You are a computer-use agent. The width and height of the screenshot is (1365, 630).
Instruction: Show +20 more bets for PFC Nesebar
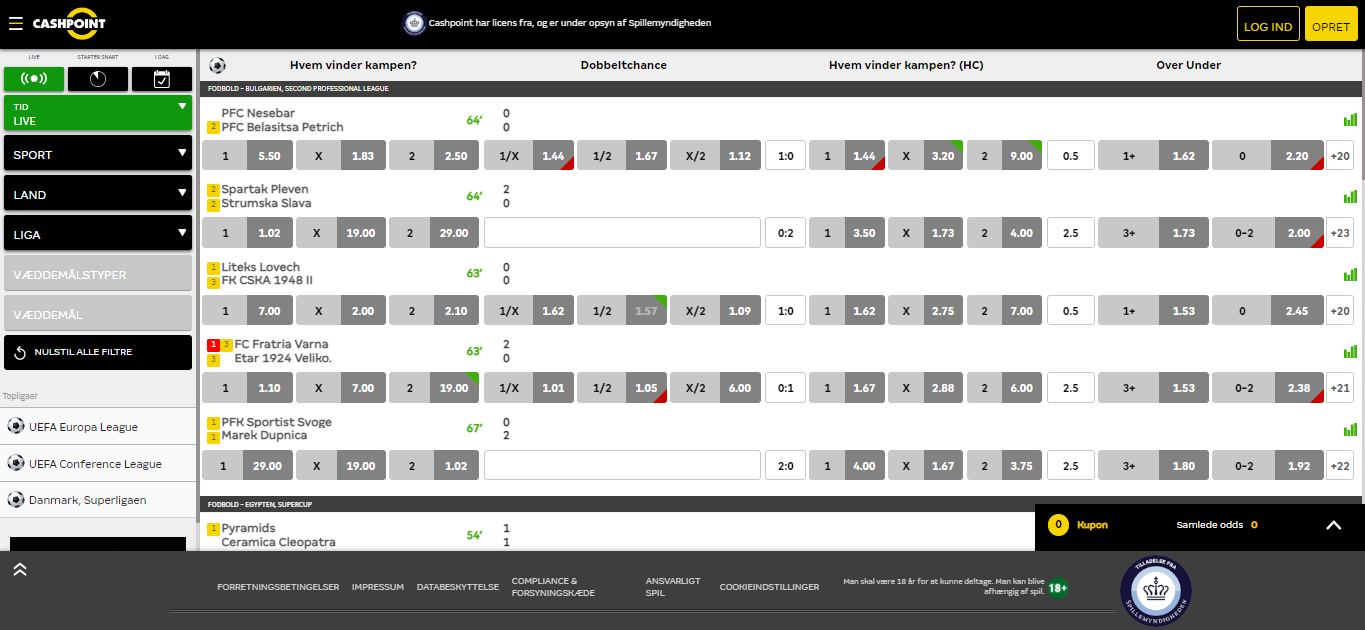pyautogui.click(x=1340, y=156)
